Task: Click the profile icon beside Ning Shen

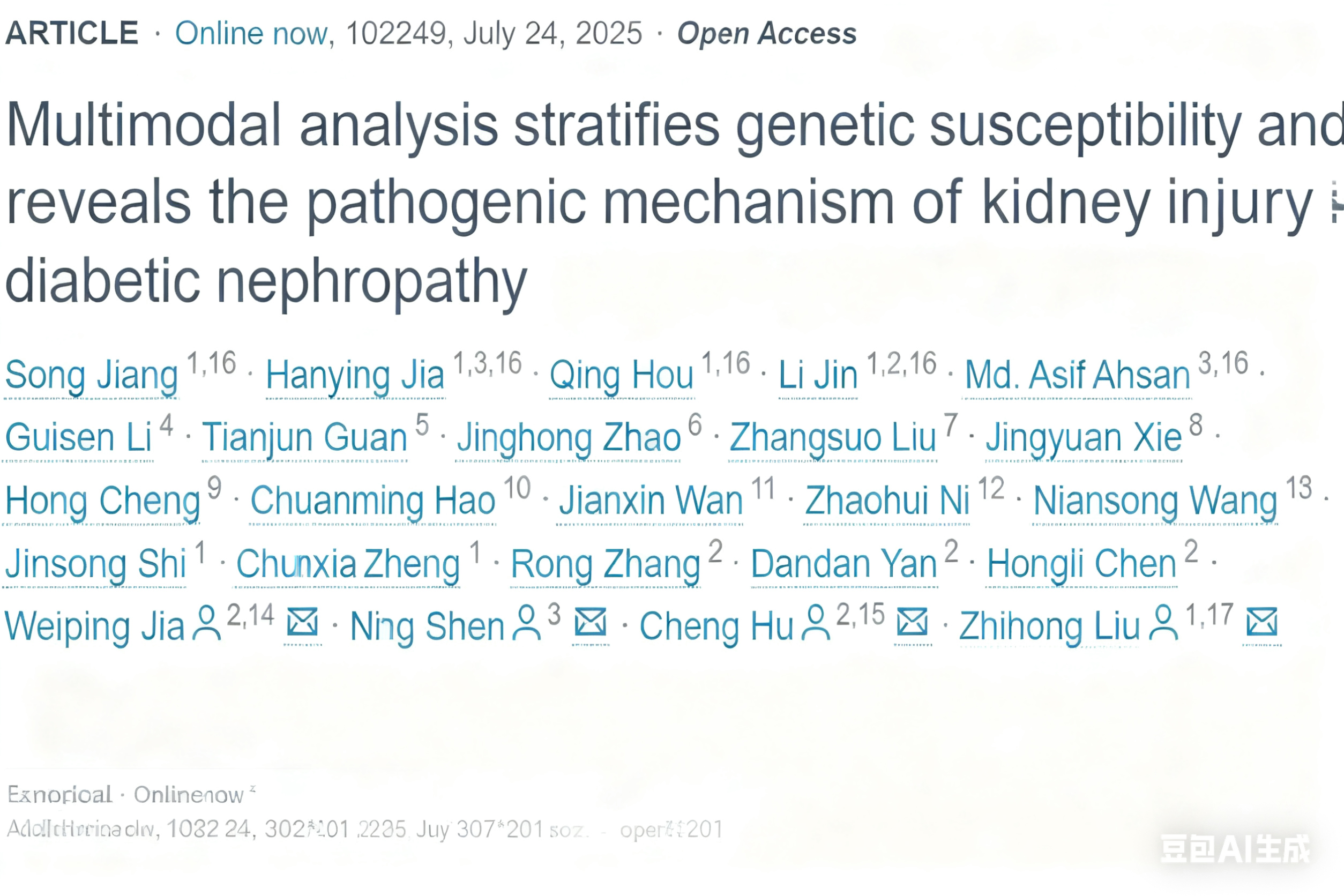Action: pyautogui.click(x=526, y=623)
